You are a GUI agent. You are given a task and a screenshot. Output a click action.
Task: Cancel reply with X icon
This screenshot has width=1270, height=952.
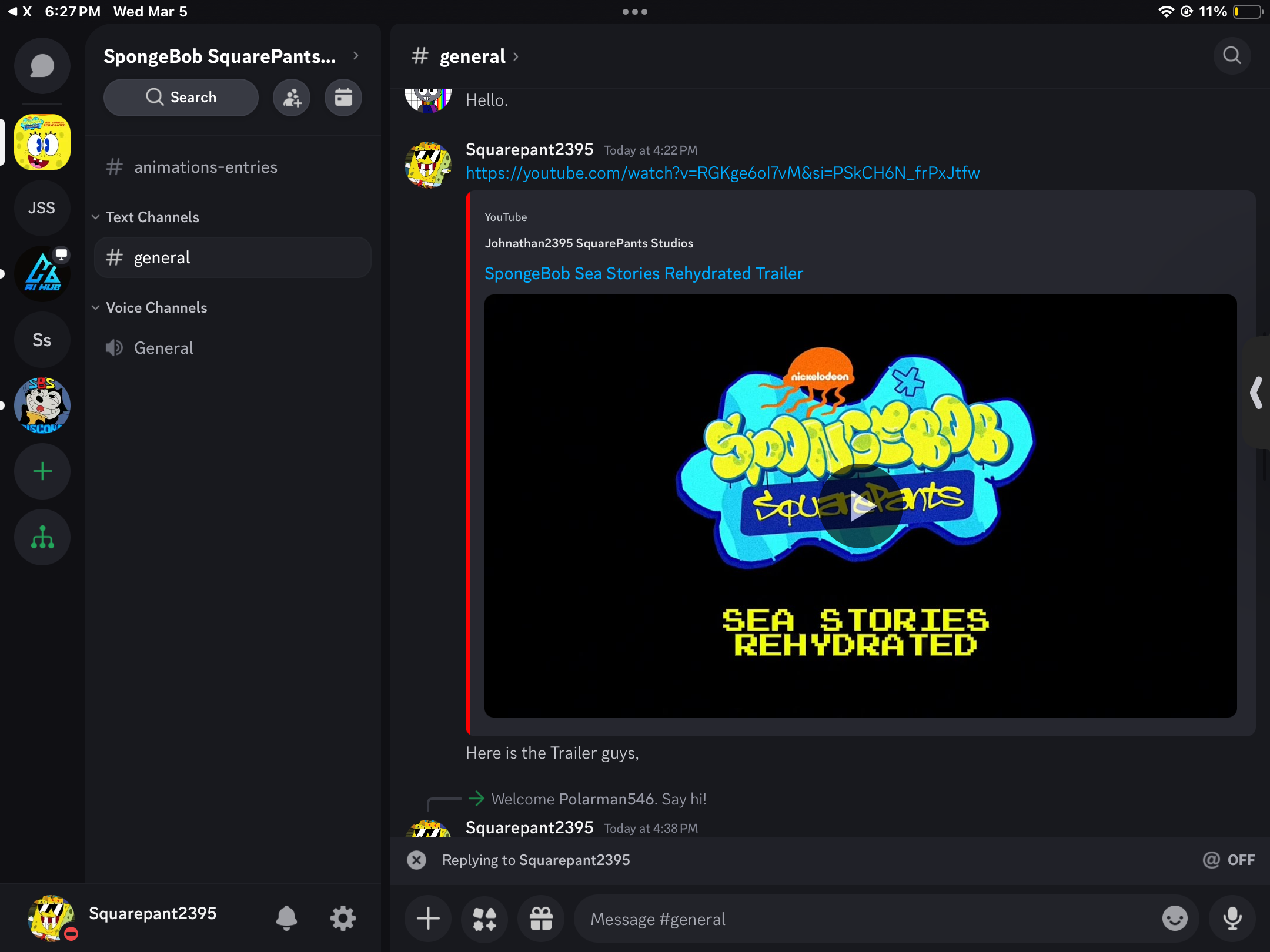416,860
